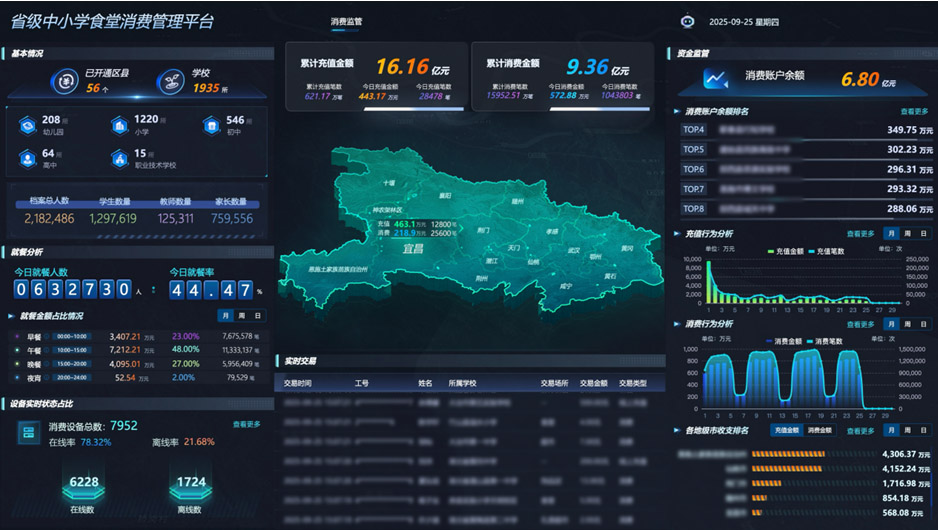The image size is (938, 530).
Task: Toggle 各地级市收支排名 to 消费金额
Action: pos(820,430)
